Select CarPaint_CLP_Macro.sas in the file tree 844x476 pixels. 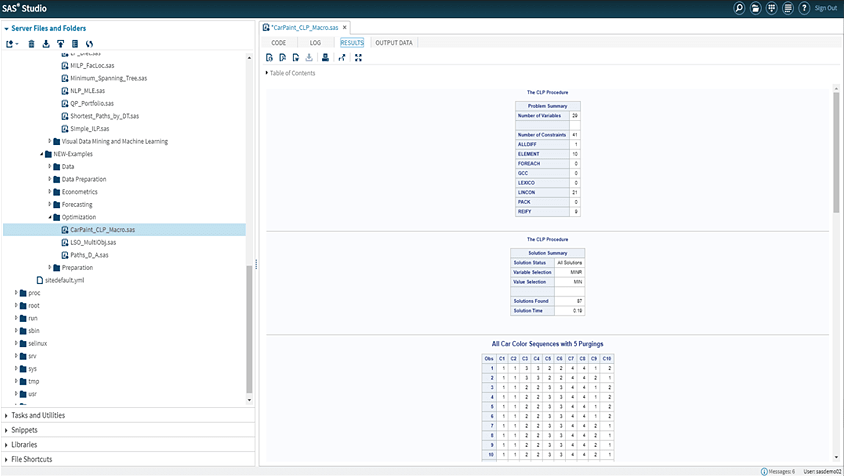click(124, 230)
